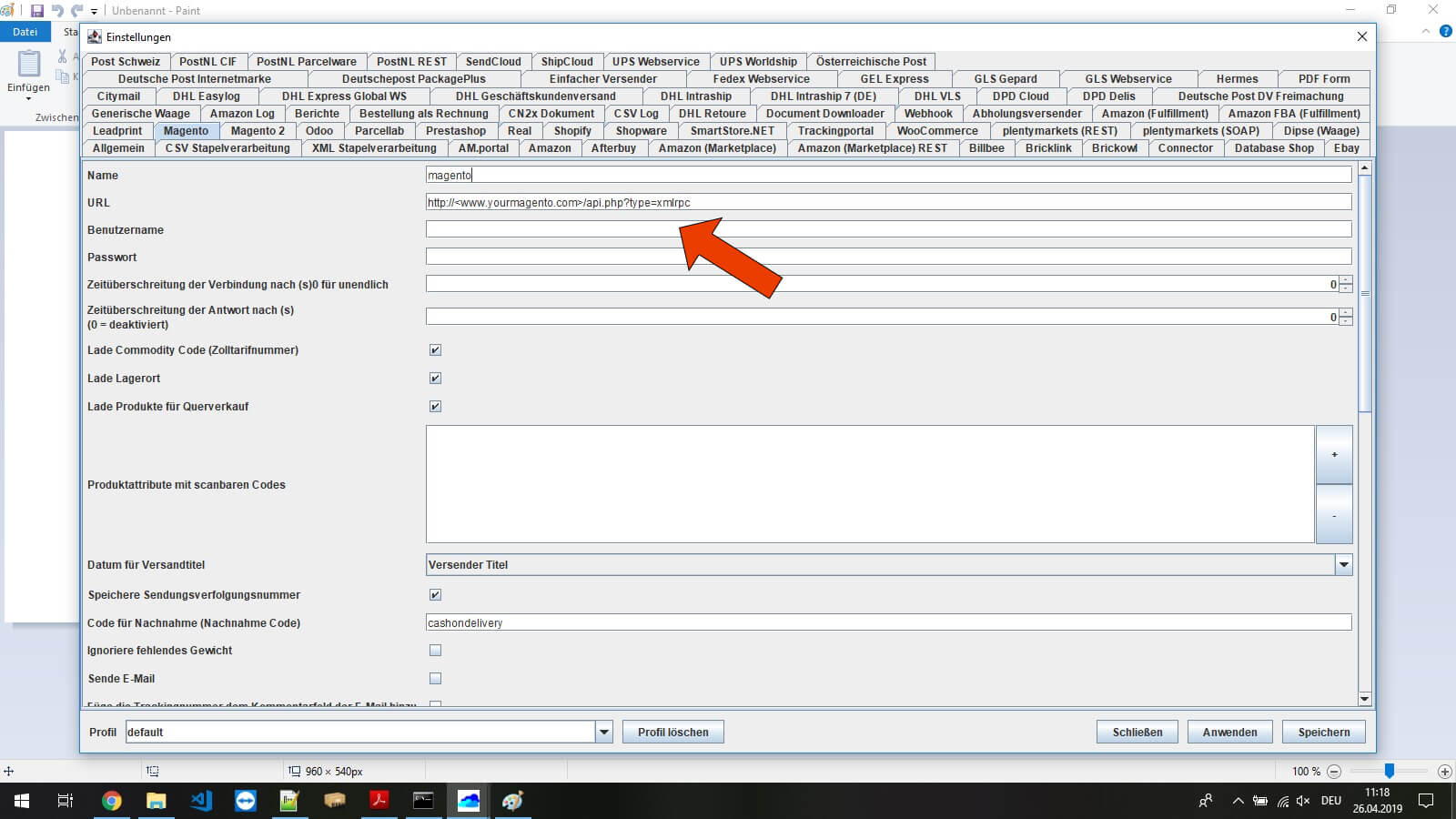The height and width of the screenshot is (819, 1456).
Task: Toggle Lade Commodity Code checkbox
Action: point(435,350)
